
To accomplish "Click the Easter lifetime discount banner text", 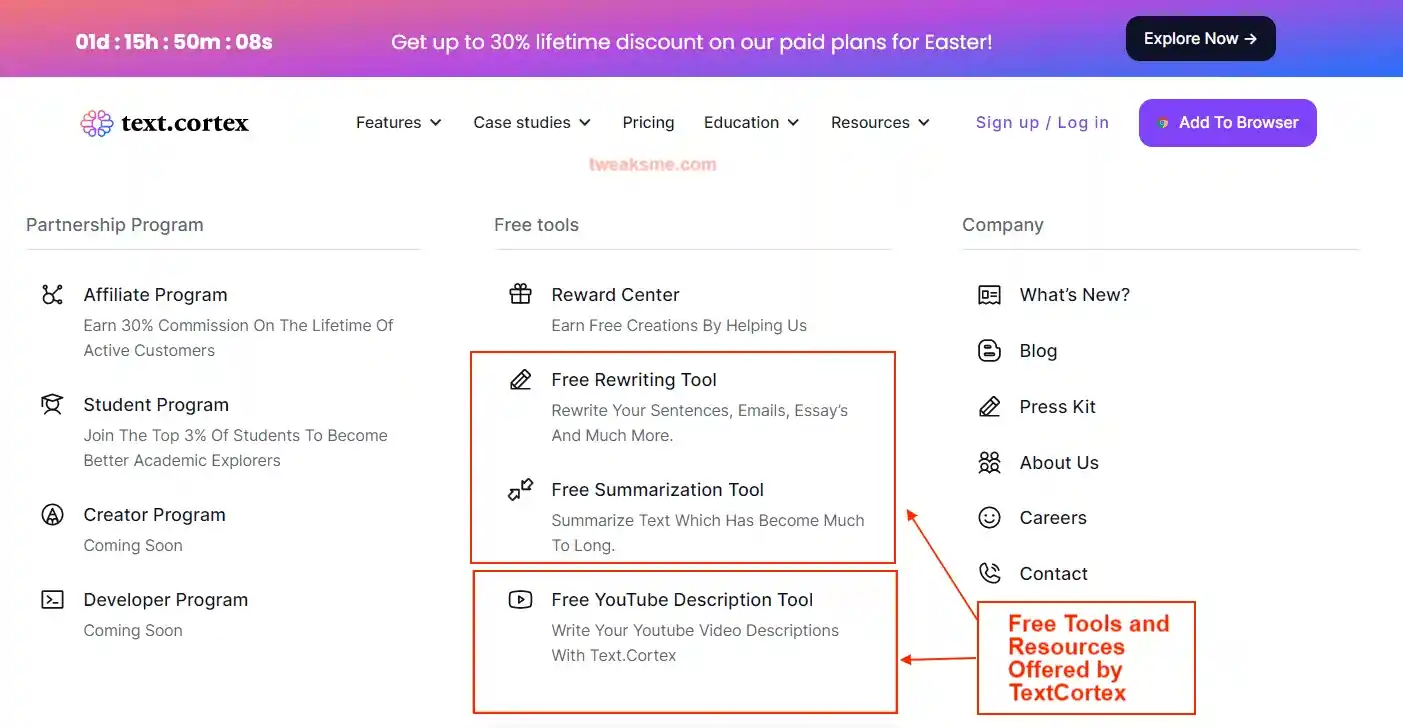I will tap(692, 42).
